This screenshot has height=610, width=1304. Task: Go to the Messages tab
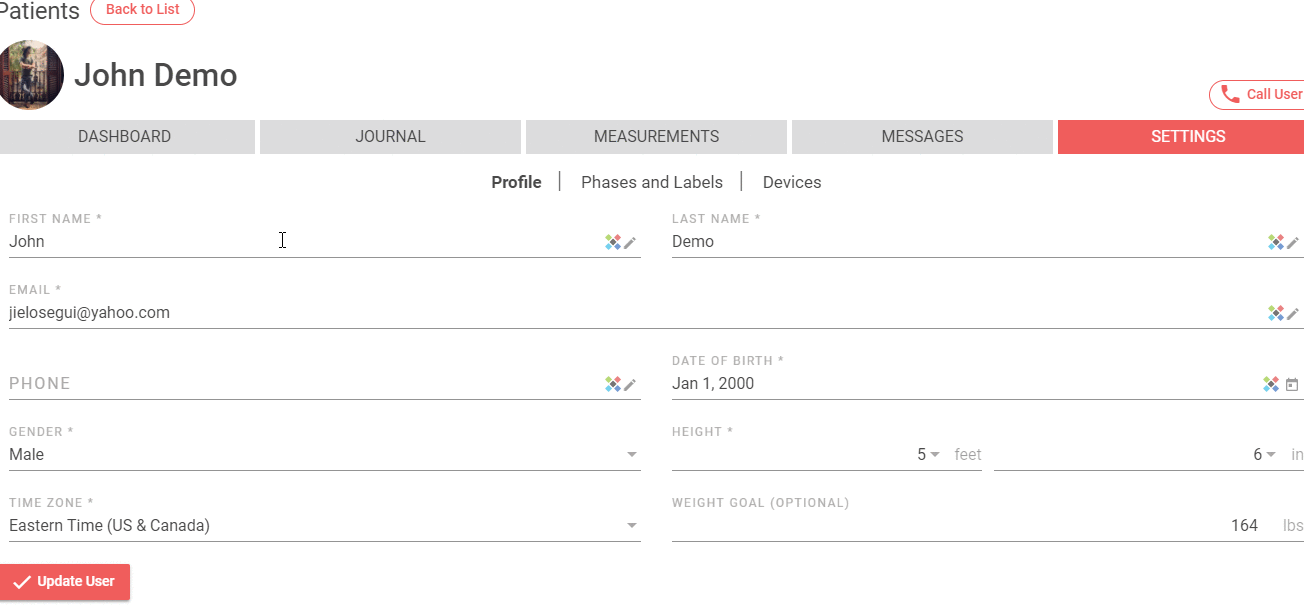click(922, 137)
